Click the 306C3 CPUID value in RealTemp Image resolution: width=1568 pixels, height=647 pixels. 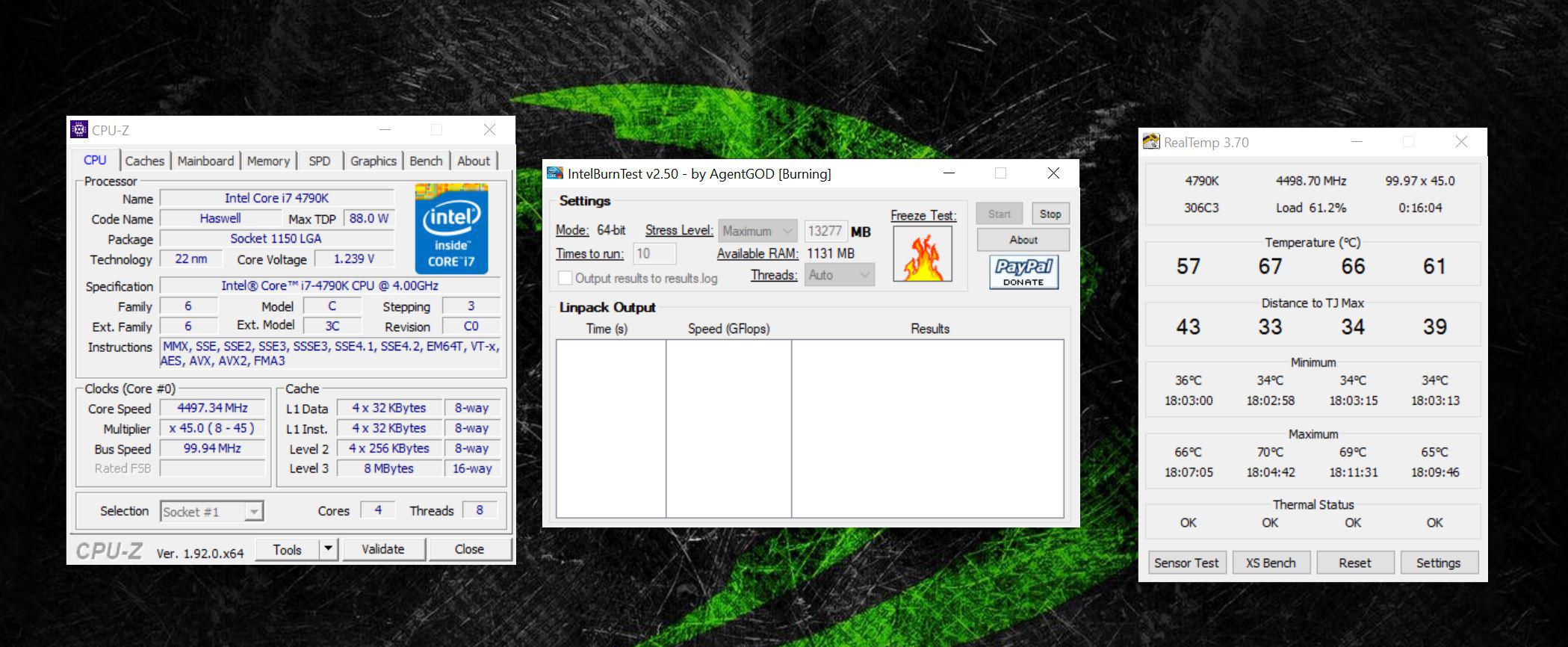click(1201, 208)
